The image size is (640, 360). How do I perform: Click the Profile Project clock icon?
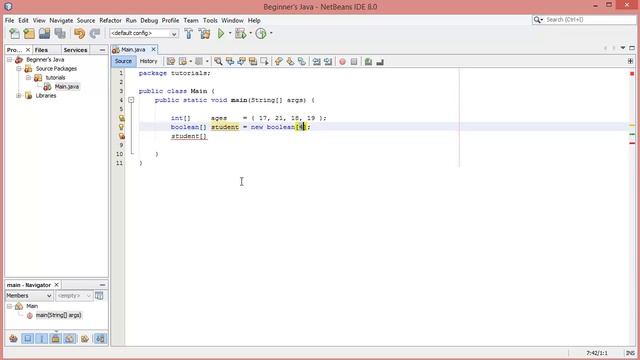click(261, 33)
